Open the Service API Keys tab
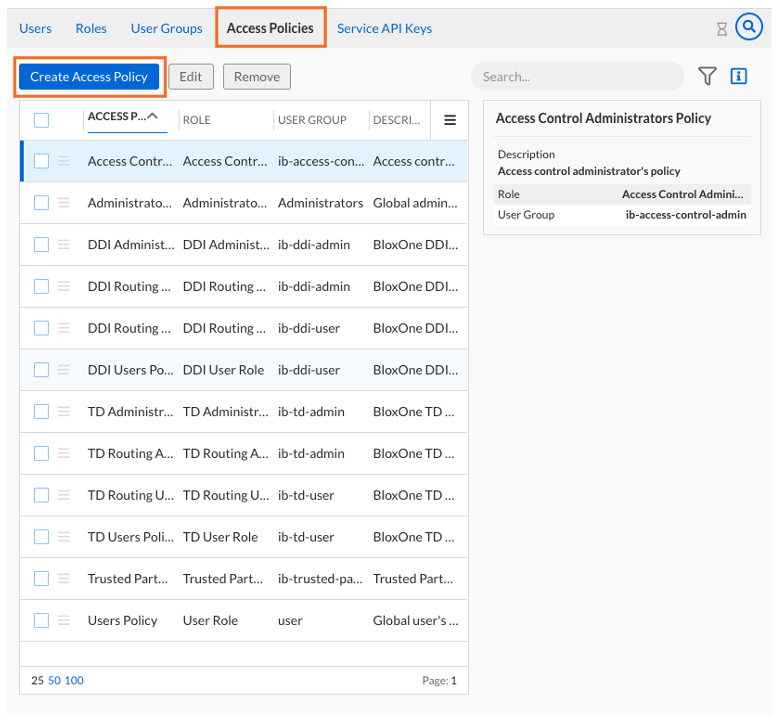 (384, 28)
